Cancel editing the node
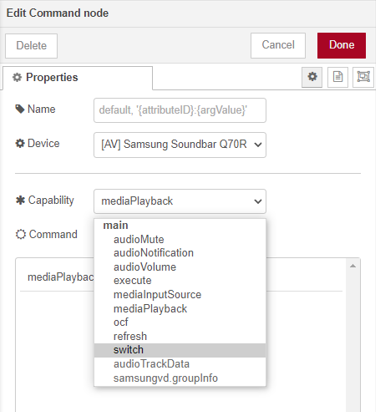Screen dimensions: 376x412 point(278,45)
